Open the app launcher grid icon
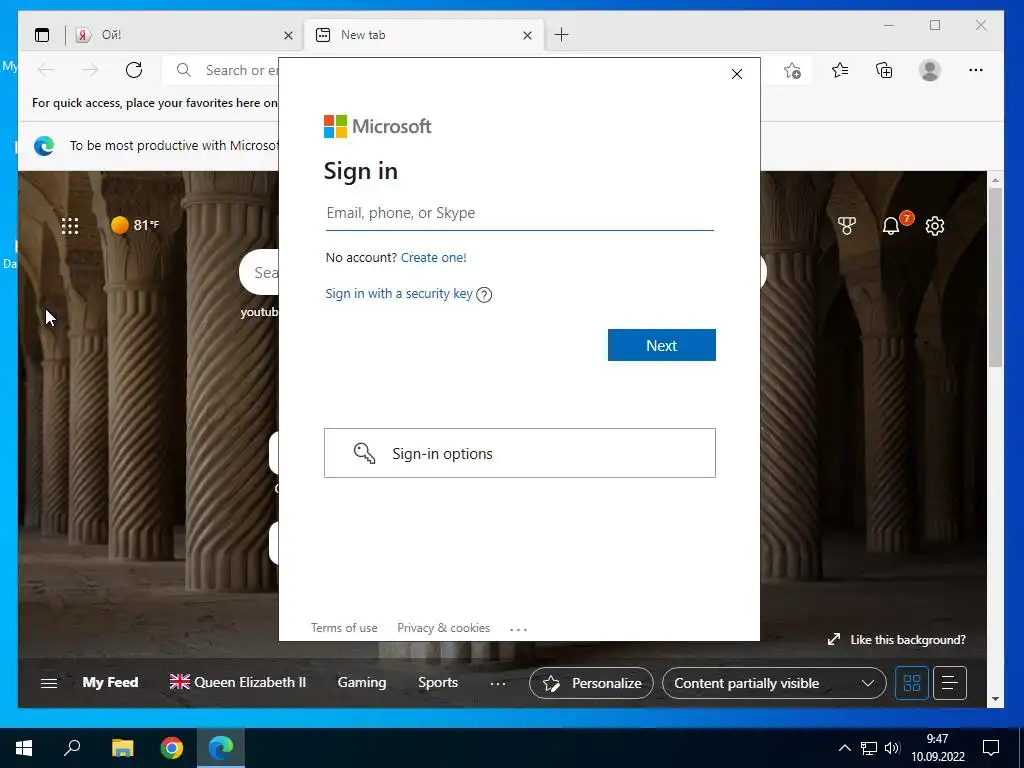 point(70,226)
